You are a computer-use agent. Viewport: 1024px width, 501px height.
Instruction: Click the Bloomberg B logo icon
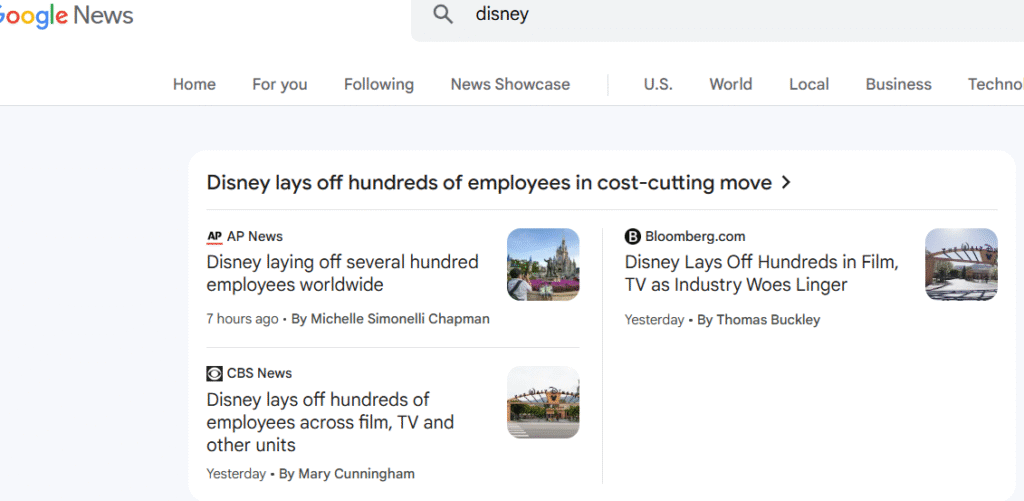[632, 236]
